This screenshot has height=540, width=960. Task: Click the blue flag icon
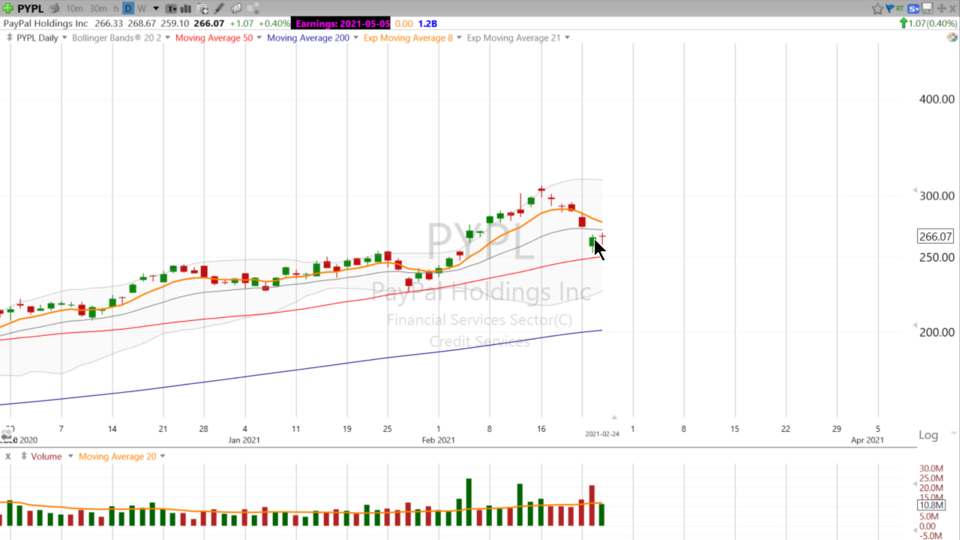tap(890, 9)
